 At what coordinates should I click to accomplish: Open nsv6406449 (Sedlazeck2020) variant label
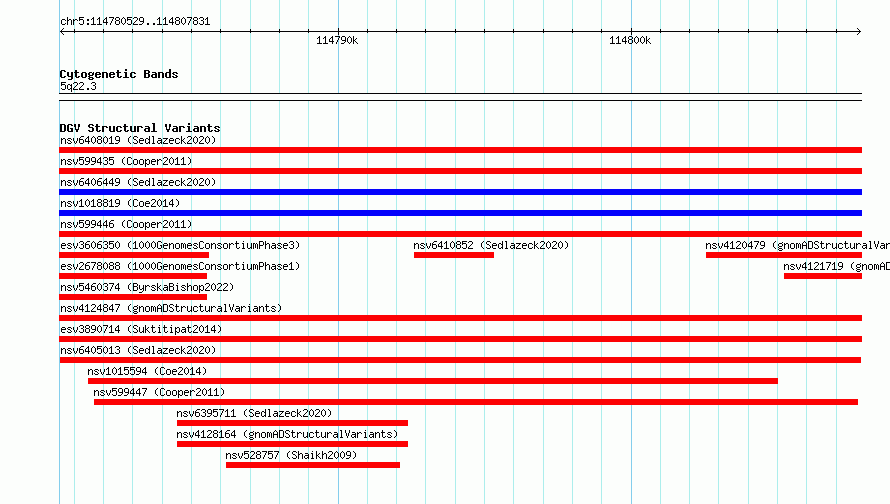coord(138,182)
